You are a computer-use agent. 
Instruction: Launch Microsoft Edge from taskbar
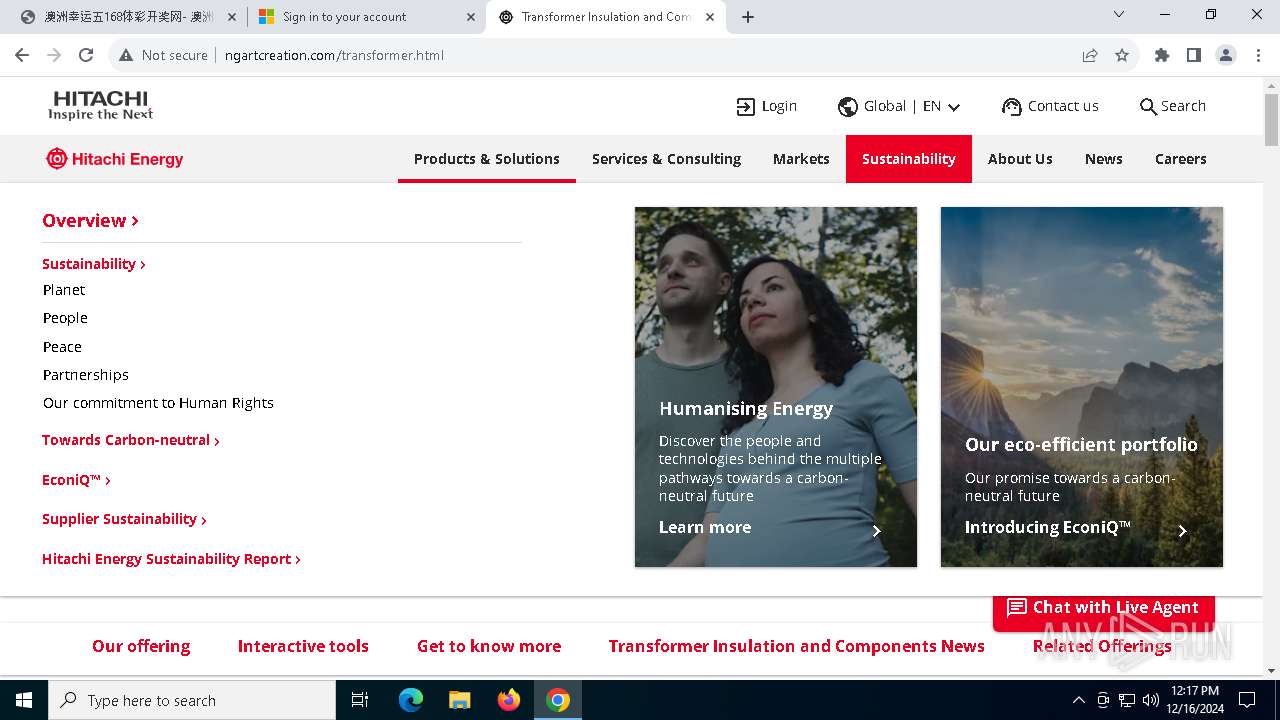[x=411, y=700]
